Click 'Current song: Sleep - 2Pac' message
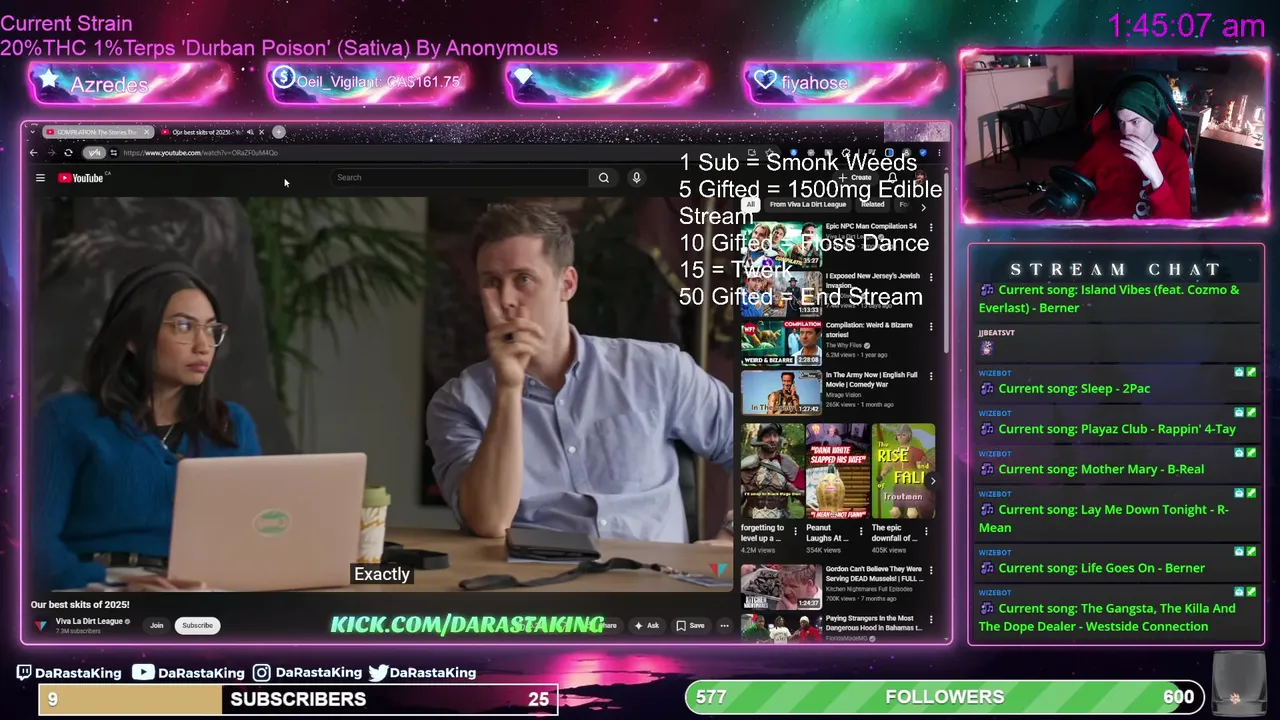 pyautogui.click(x=1074, y=389)
